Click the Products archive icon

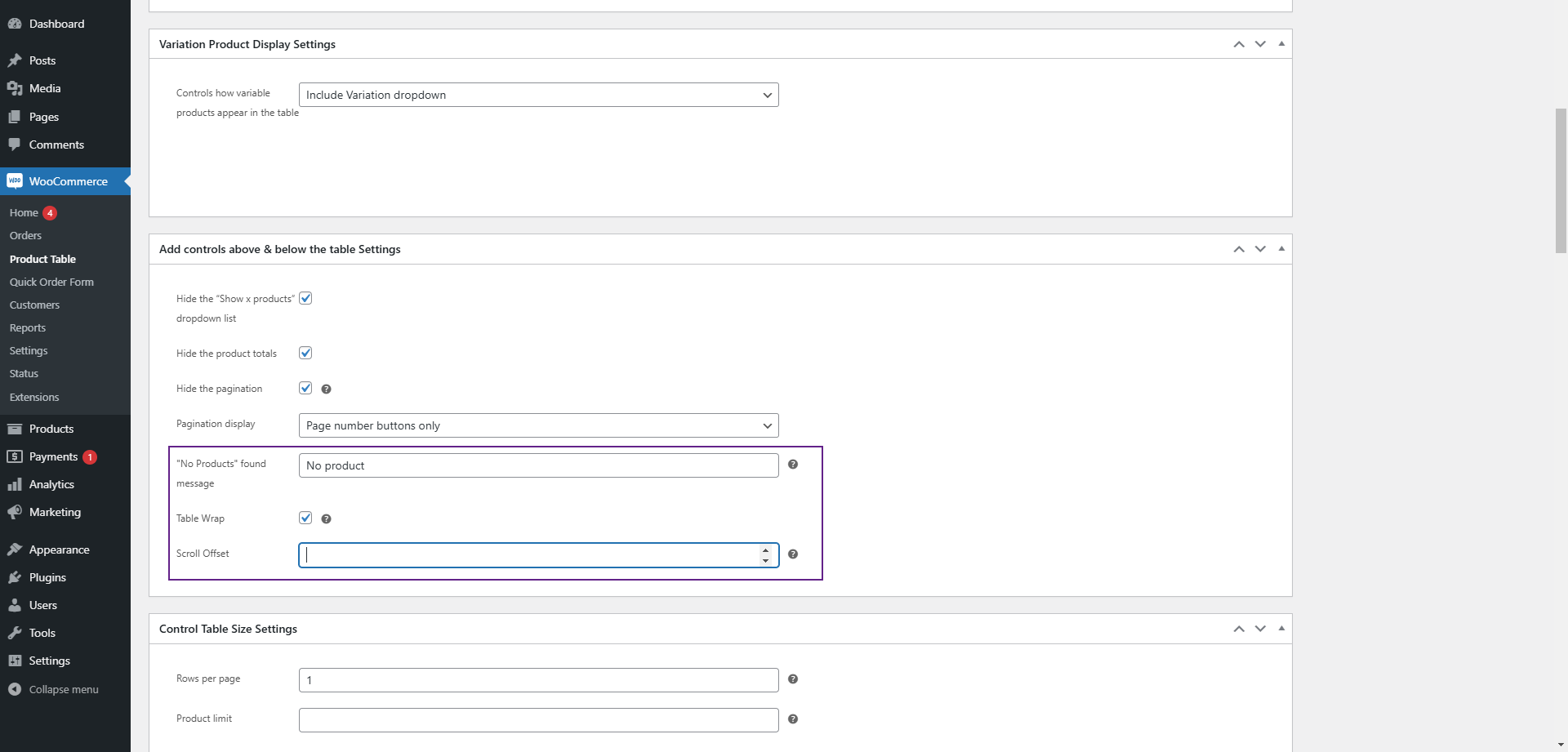pos(15,429)
